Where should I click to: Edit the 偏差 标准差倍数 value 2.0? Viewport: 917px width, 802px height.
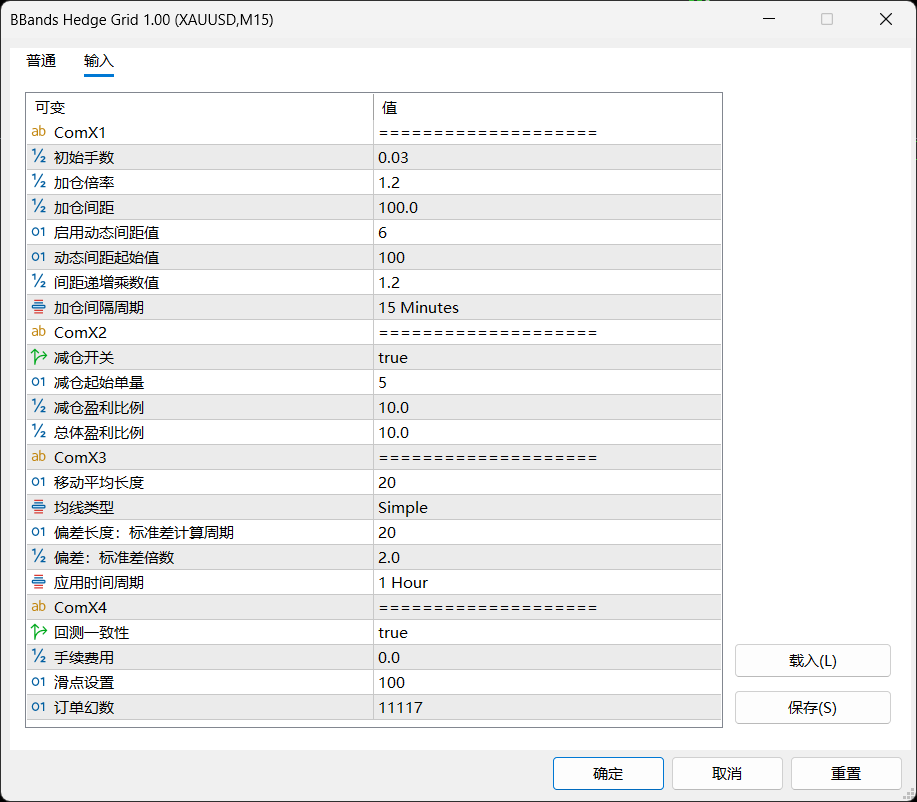click(547, 557)
